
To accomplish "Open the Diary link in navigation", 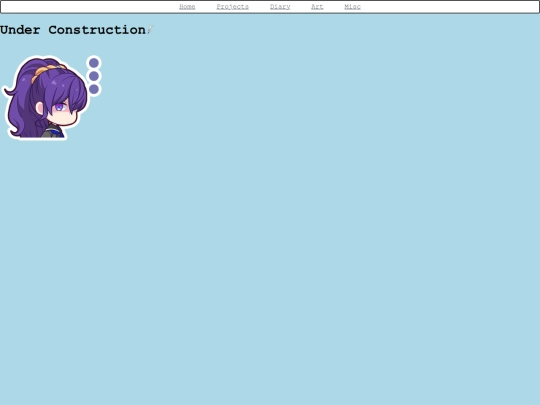I will [280, 7].
